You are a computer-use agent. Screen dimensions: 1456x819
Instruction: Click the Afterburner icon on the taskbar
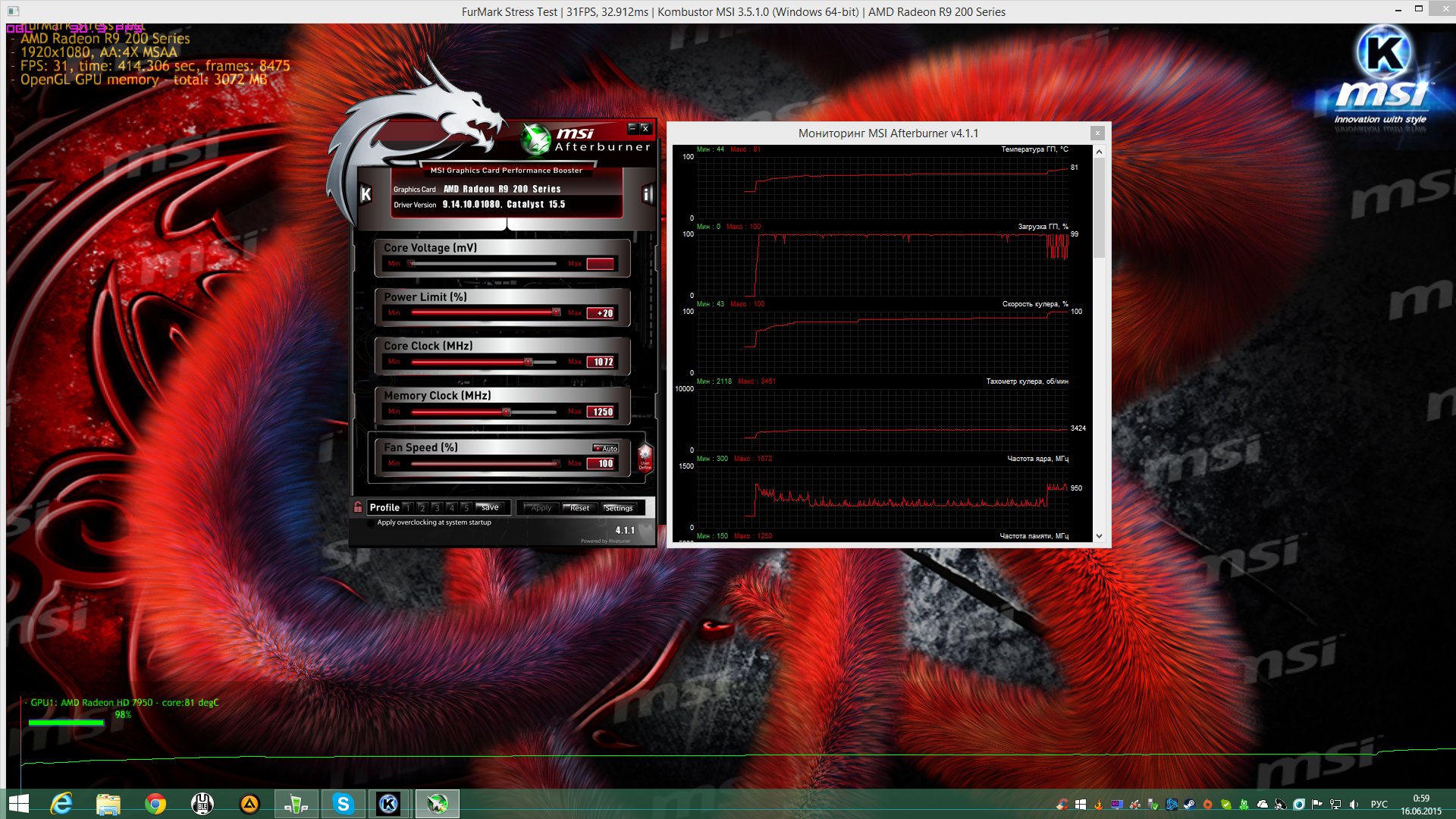click(x=437, y=803)
